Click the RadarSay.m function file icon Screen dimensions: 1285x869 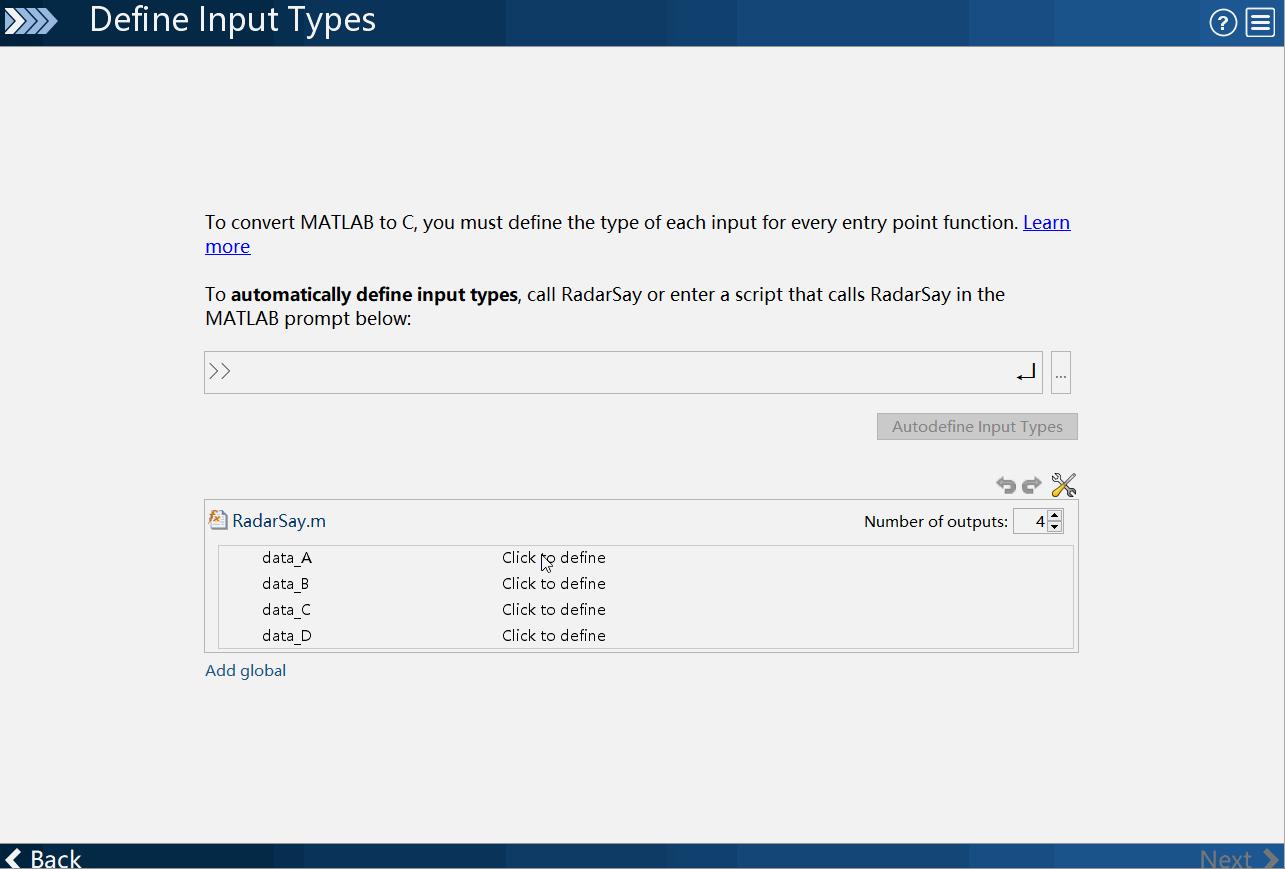(218, 520)
